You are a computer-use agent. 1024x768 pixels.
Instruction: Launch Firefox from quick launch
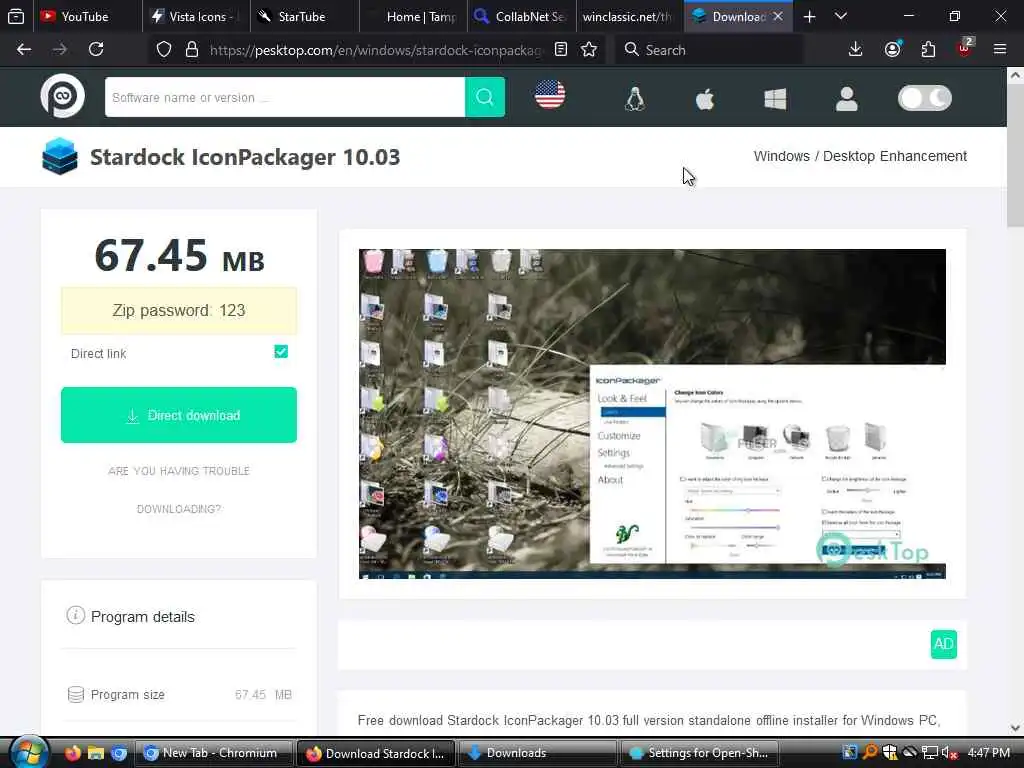72,753
